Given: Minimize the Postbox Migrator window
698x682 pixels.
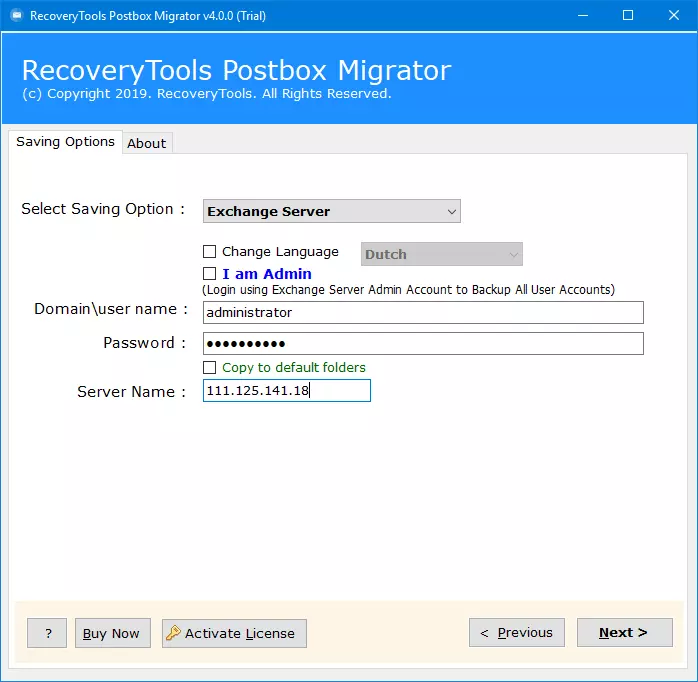Looking at the screenshot, I should coord(581,16).
